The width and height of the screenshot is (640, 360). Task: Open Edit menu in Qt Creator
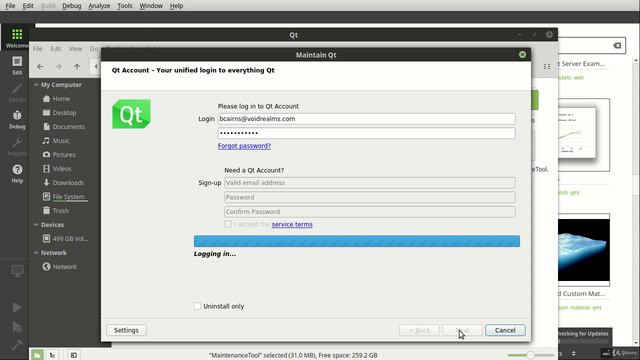point(28,6)
